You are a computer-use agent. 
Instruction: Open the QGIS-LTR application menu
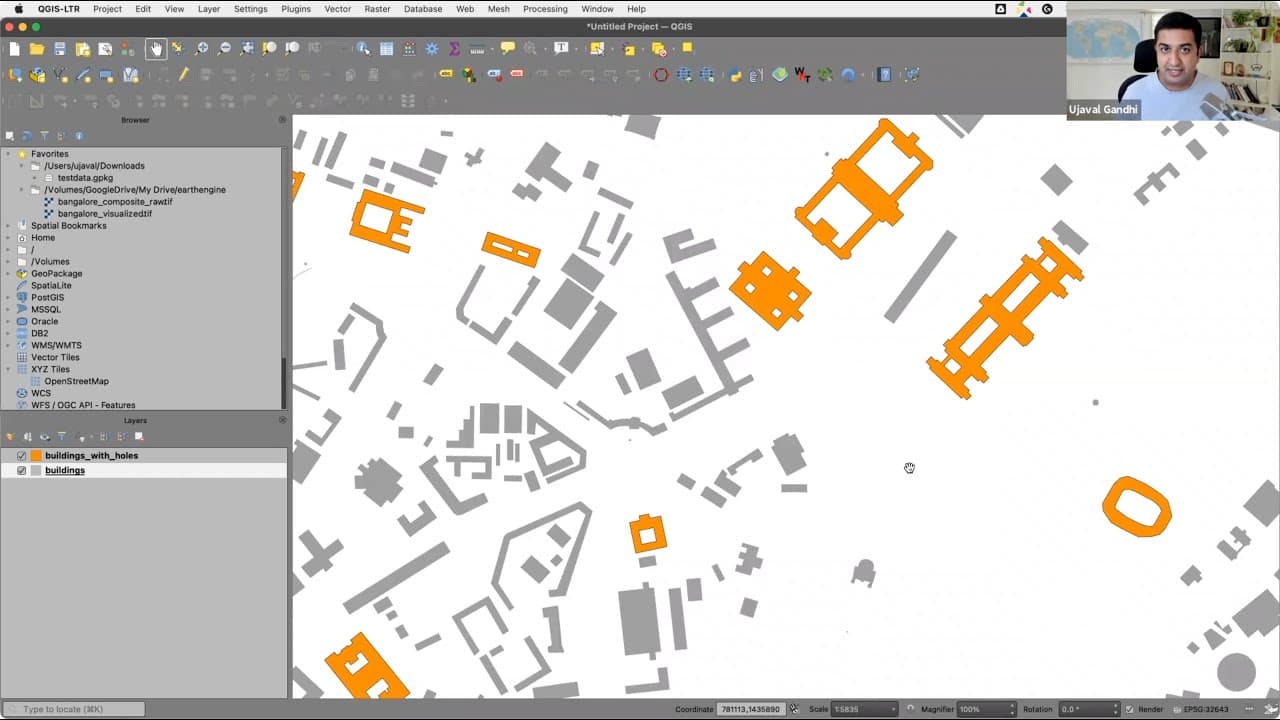tap(60, 9)
